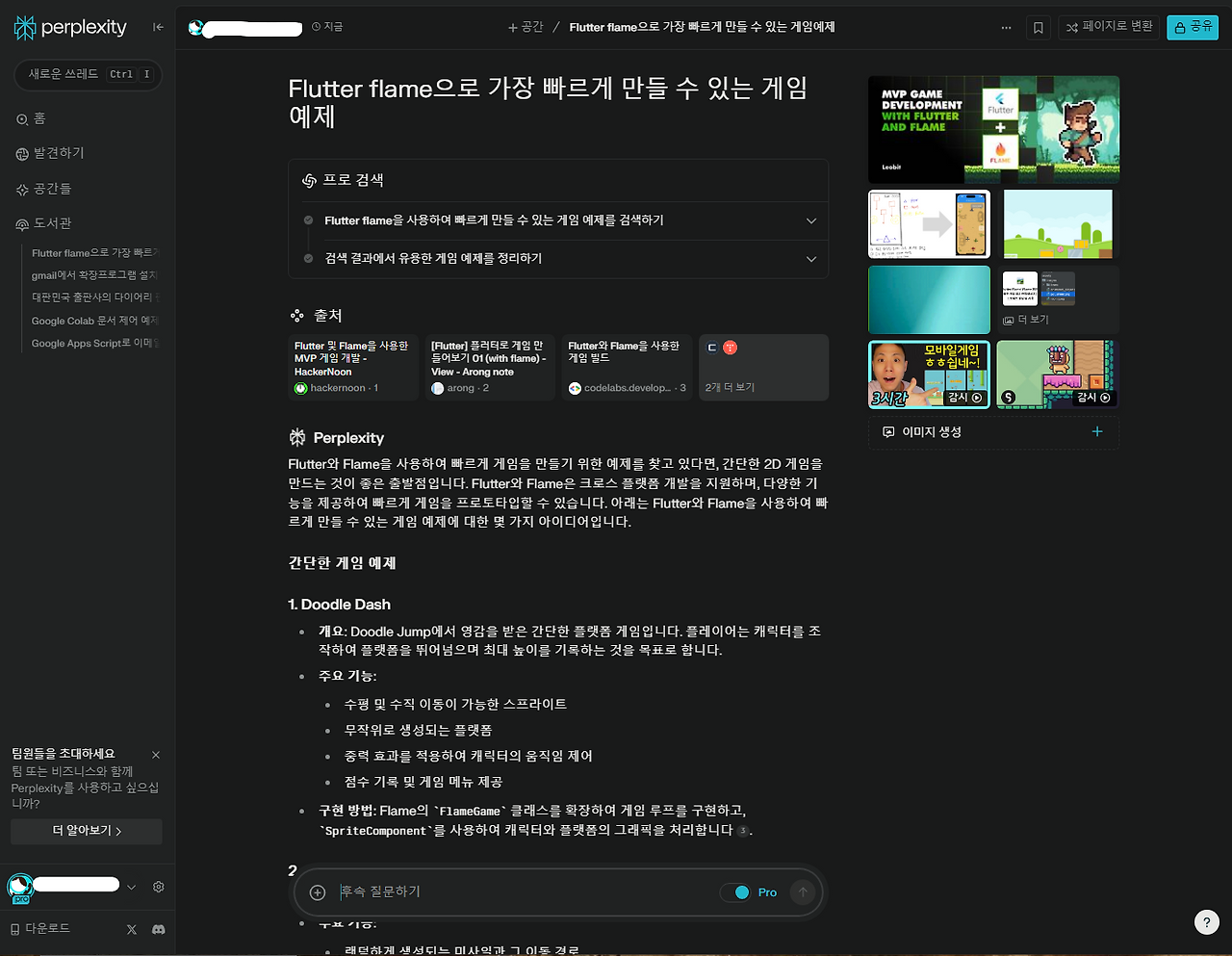Open the X social icon near 다운로드
Screen dimensions: 1232x956
tap(132, 929)
